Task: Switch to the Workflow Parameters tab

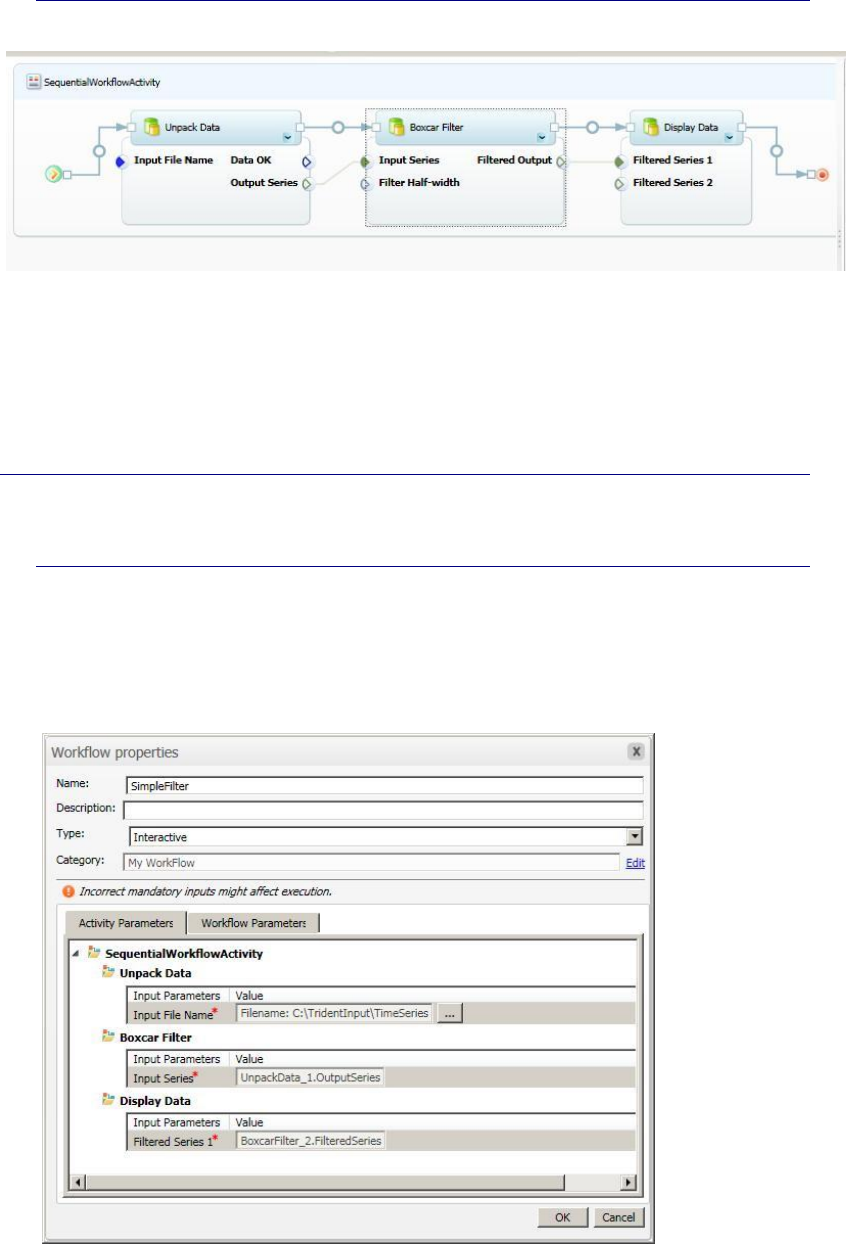Action: [x=253, y=923]
